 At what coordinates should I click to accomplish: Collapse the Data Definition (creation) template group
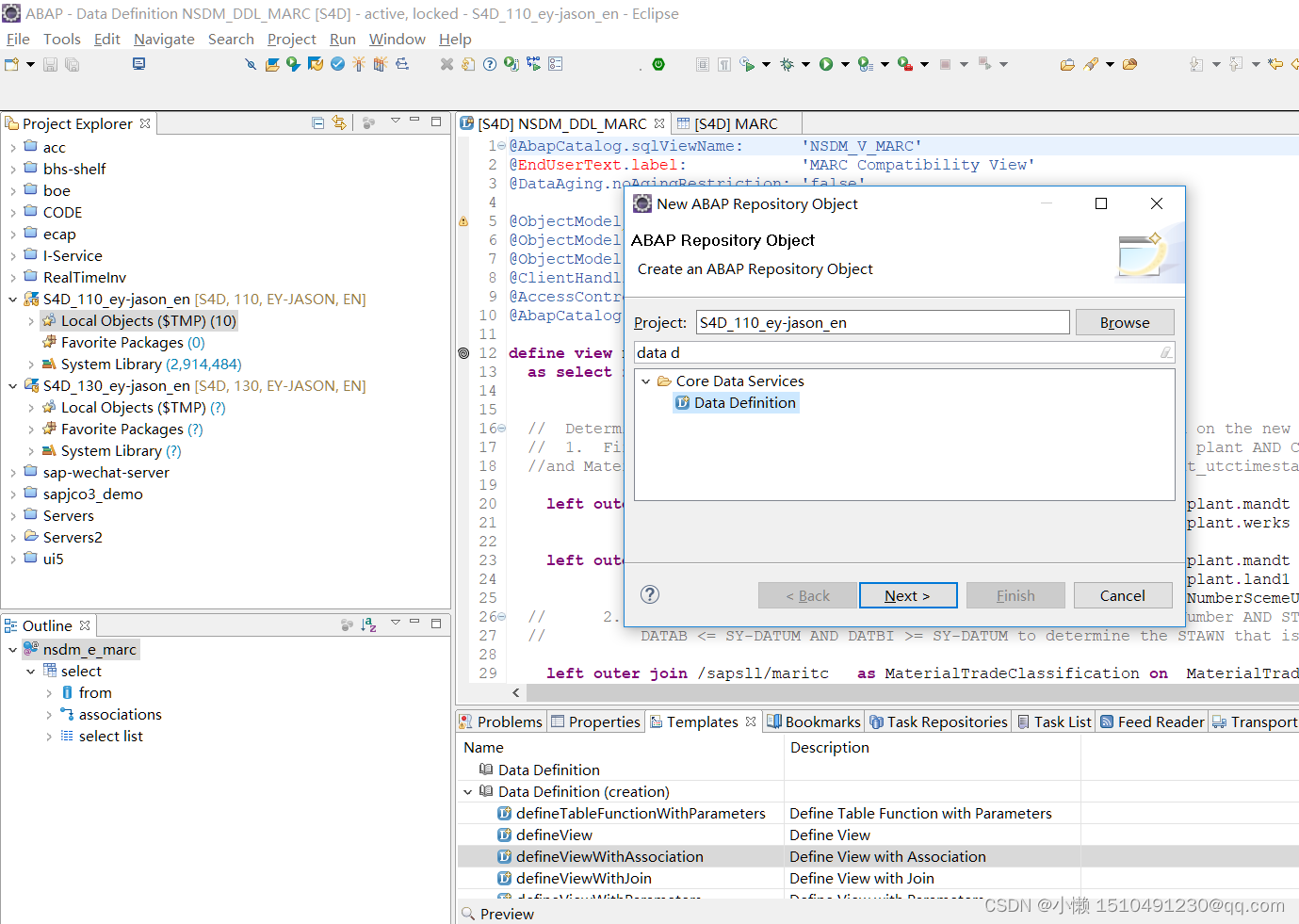(468, 792)
